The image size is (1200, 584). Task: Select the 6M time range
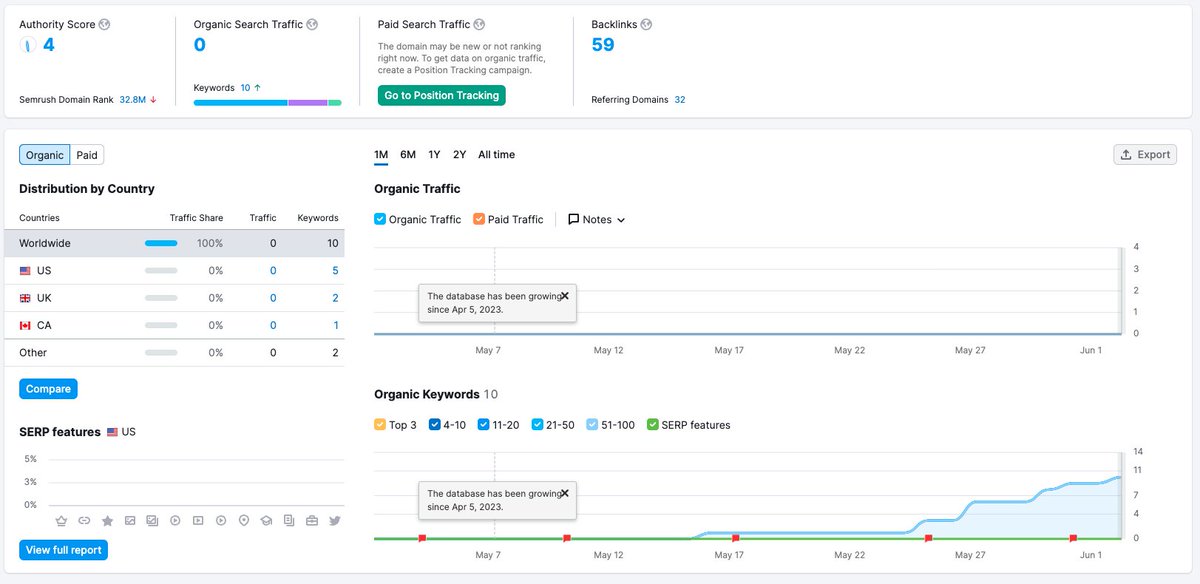(408, 155)
